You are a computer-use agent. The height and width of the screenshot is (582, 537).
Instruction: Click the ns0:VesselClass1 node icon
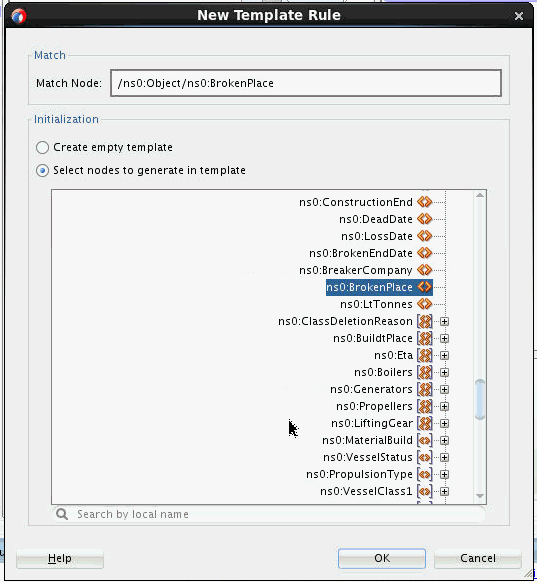(425, 491)
